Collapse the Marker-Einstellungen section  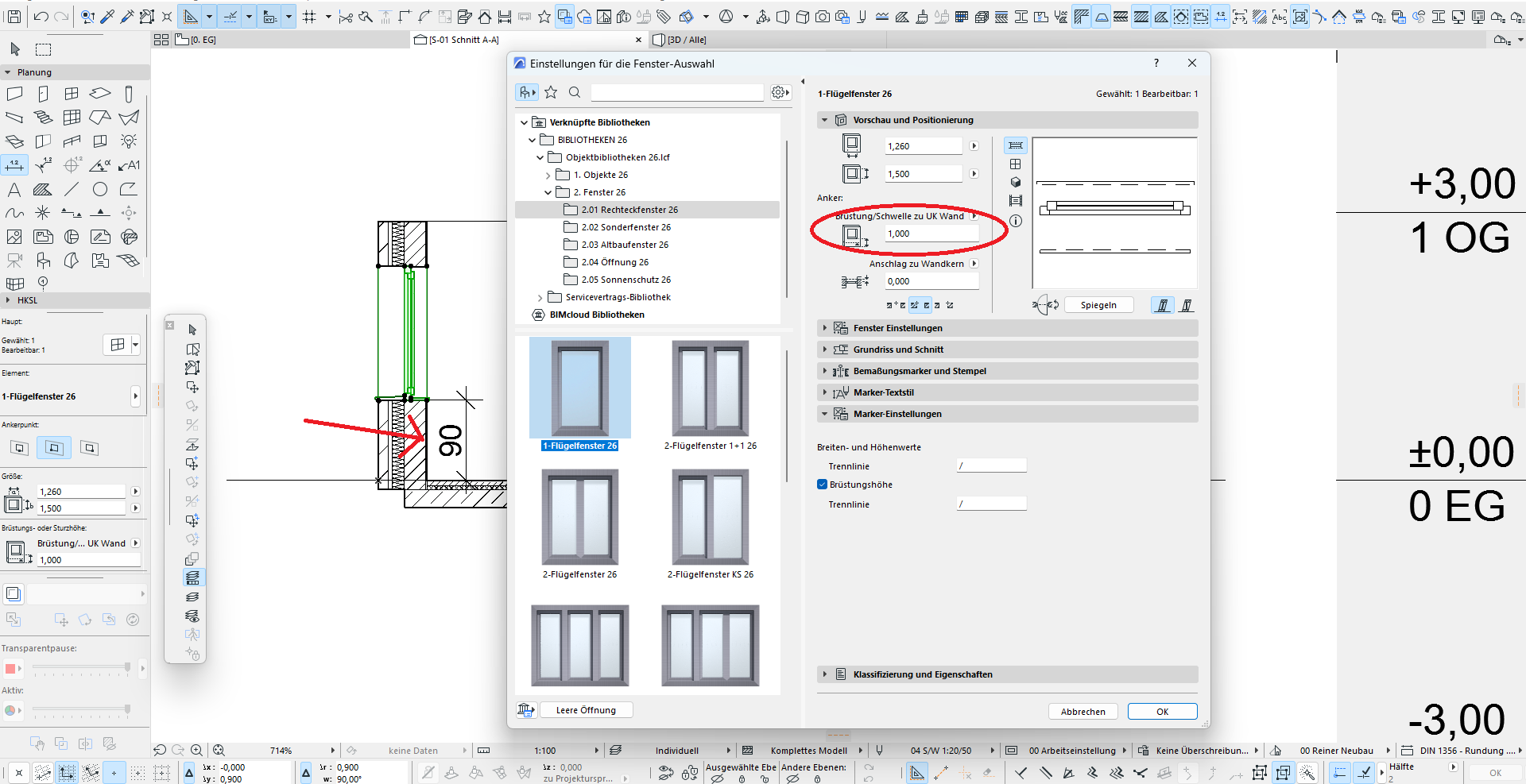click(825, 414)
